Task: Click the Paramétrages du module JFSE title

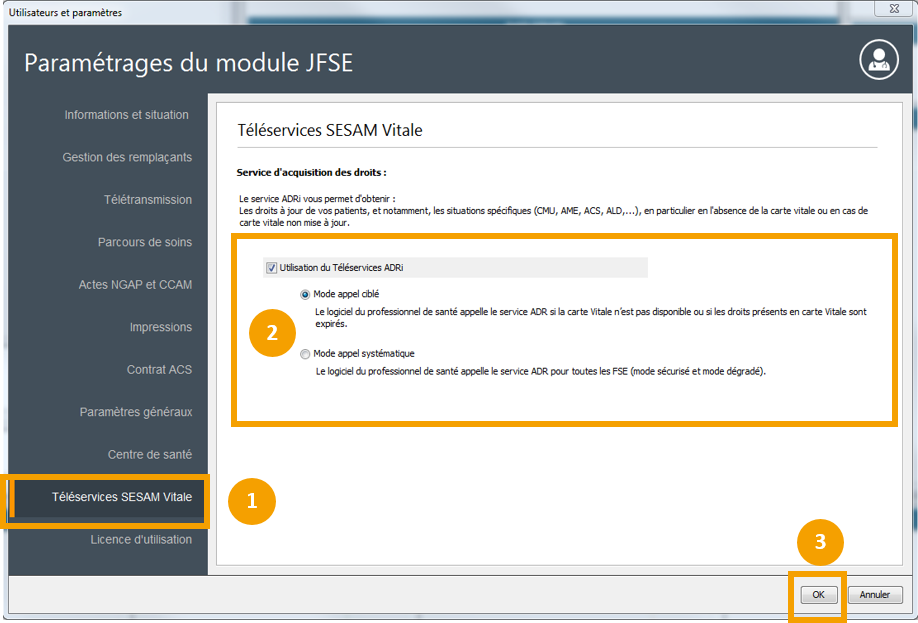Action: click(x=189, y=63)
